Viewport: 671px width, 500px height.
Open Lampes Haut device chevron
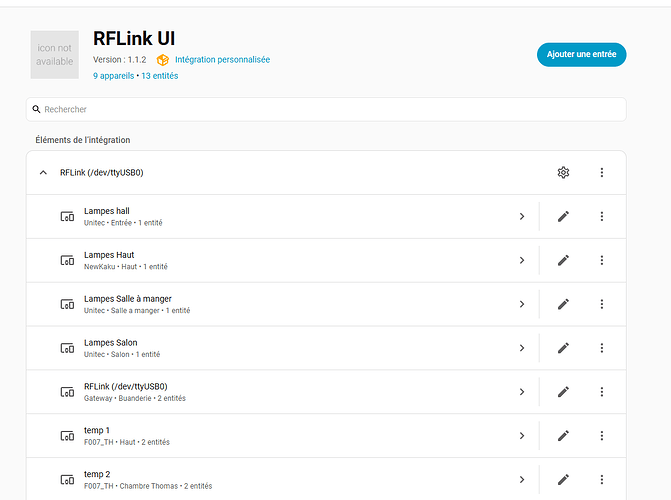522,260
